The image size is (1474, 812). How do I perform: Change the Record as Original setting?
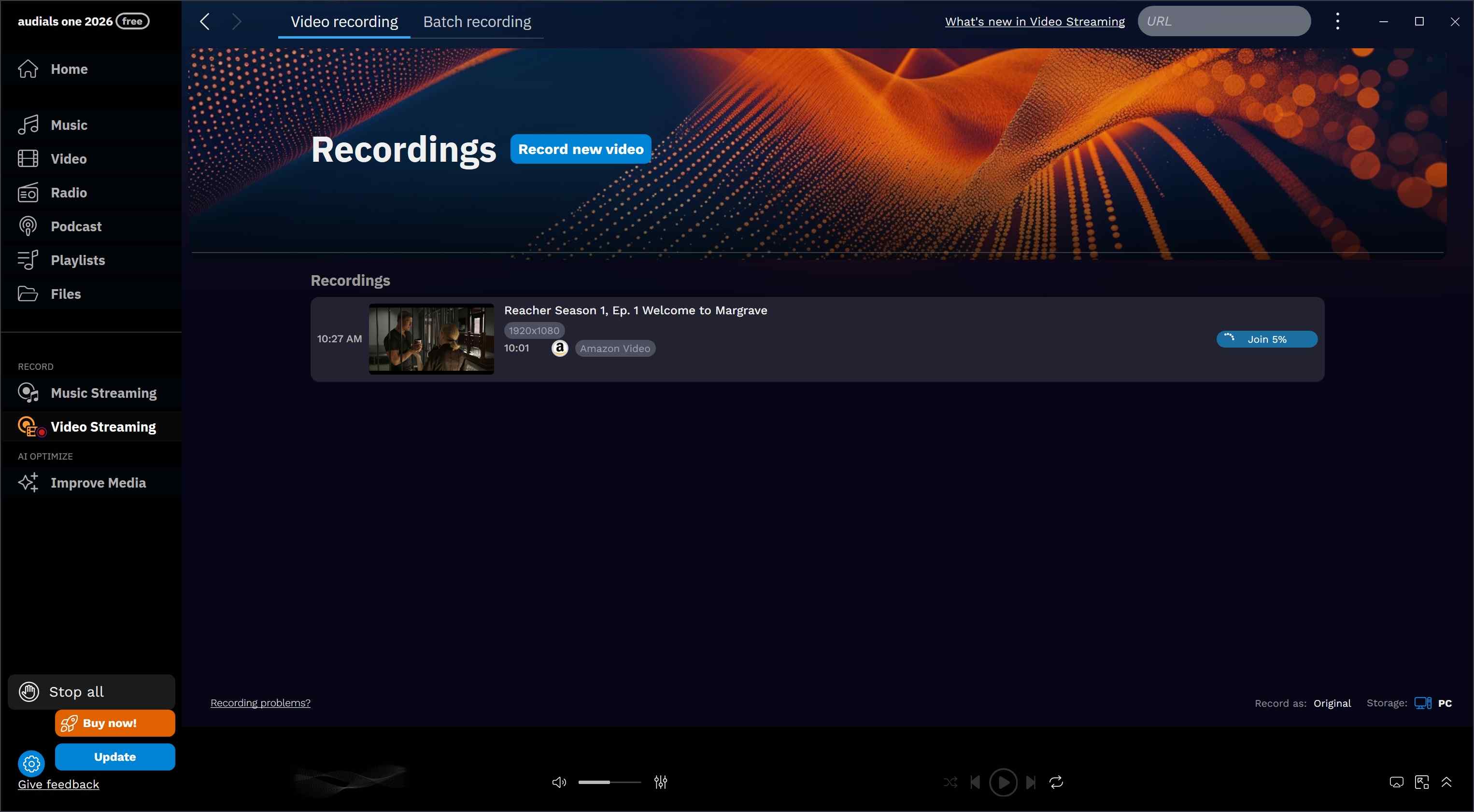point(1332,703)
